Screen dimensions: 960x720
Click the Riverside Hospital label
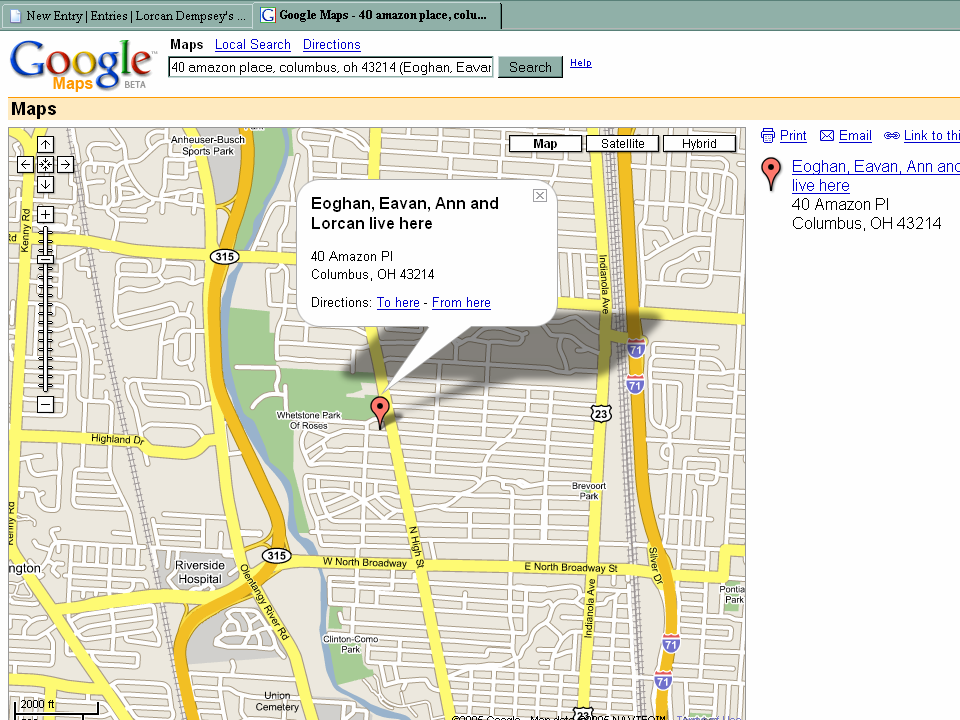tap(200, 572)
